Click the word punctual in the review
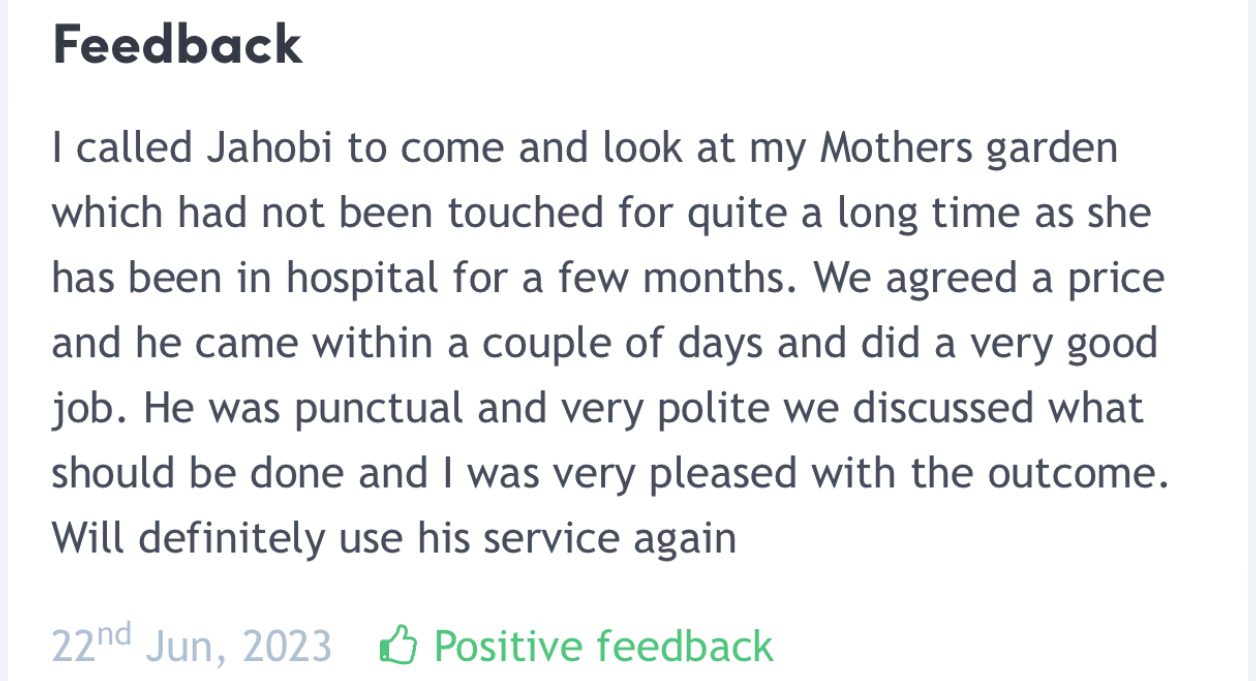 click(x=355, y=408)
